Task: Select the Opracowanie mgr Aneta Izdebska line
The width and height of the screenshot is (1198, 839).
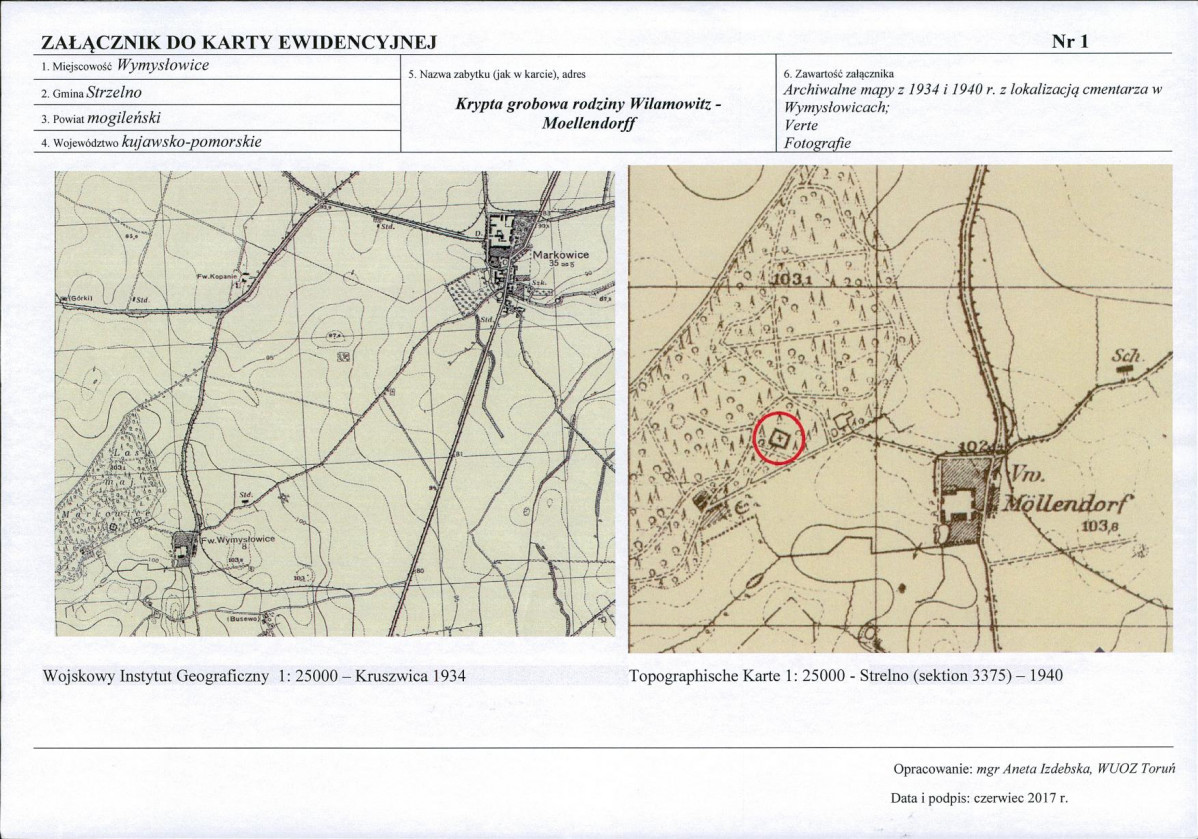Action: [x=1034, y=769]
